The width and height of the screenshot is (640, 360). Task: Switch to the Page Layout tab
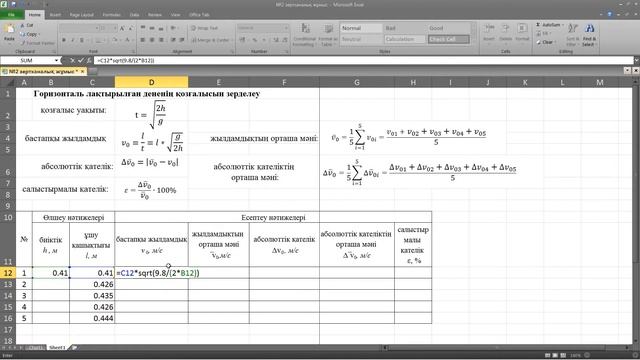[x=82, y=15]
